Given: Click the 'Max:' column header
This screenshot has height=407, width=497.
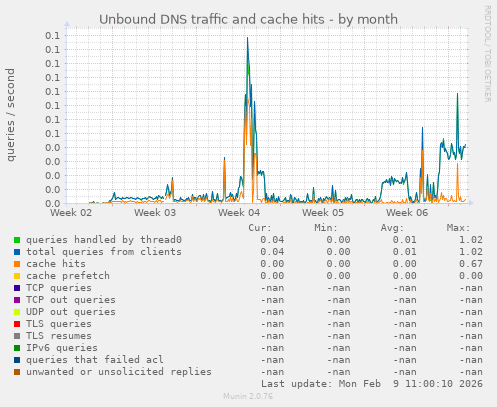Looking at the screenshot, I should coord(458,228).
